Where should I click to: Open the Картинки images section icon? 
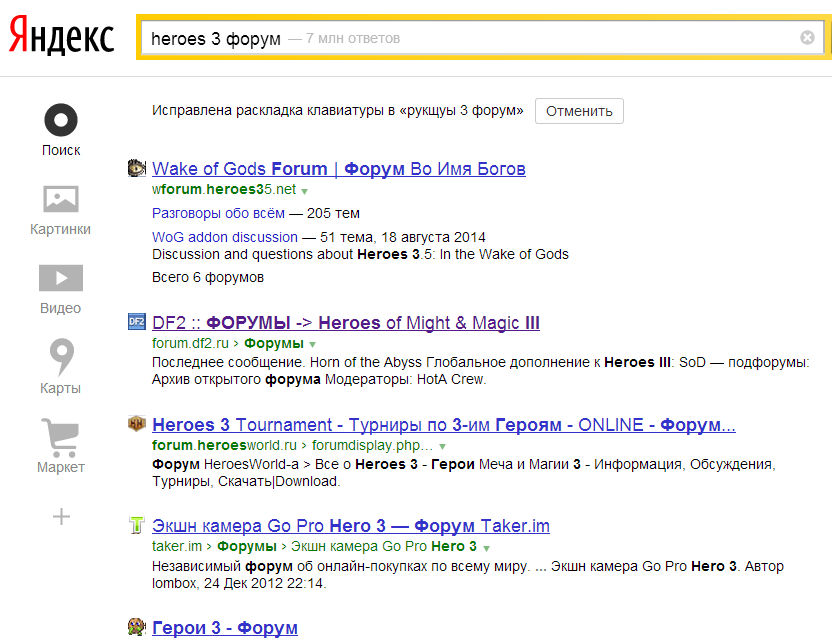click(x=61, y=199)
